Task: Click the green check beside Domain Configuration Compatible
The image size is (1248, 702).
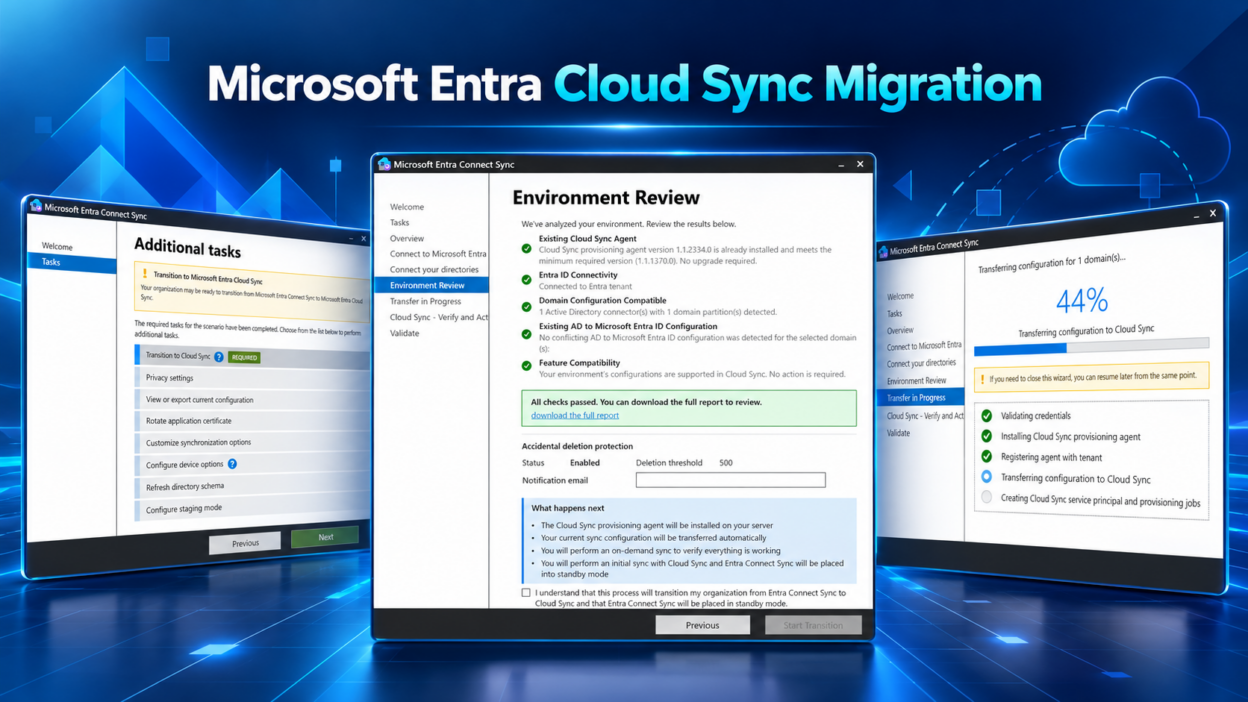Action: coord(527,307)
